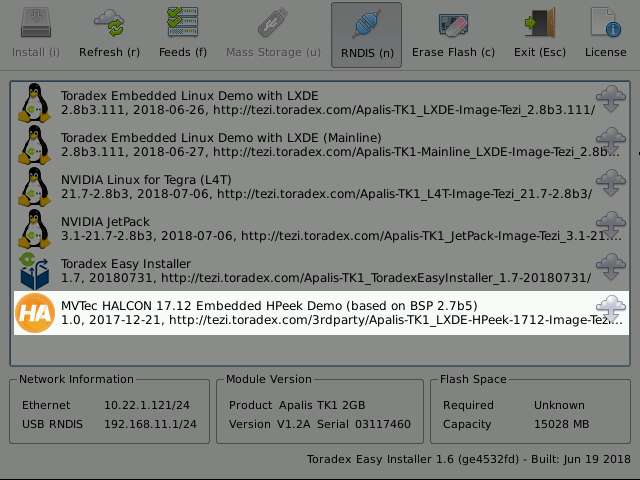Click cloud download icon for MVTec HALCON demo
Viewport: 640px width, 480px height.
[x=611, y=309]
